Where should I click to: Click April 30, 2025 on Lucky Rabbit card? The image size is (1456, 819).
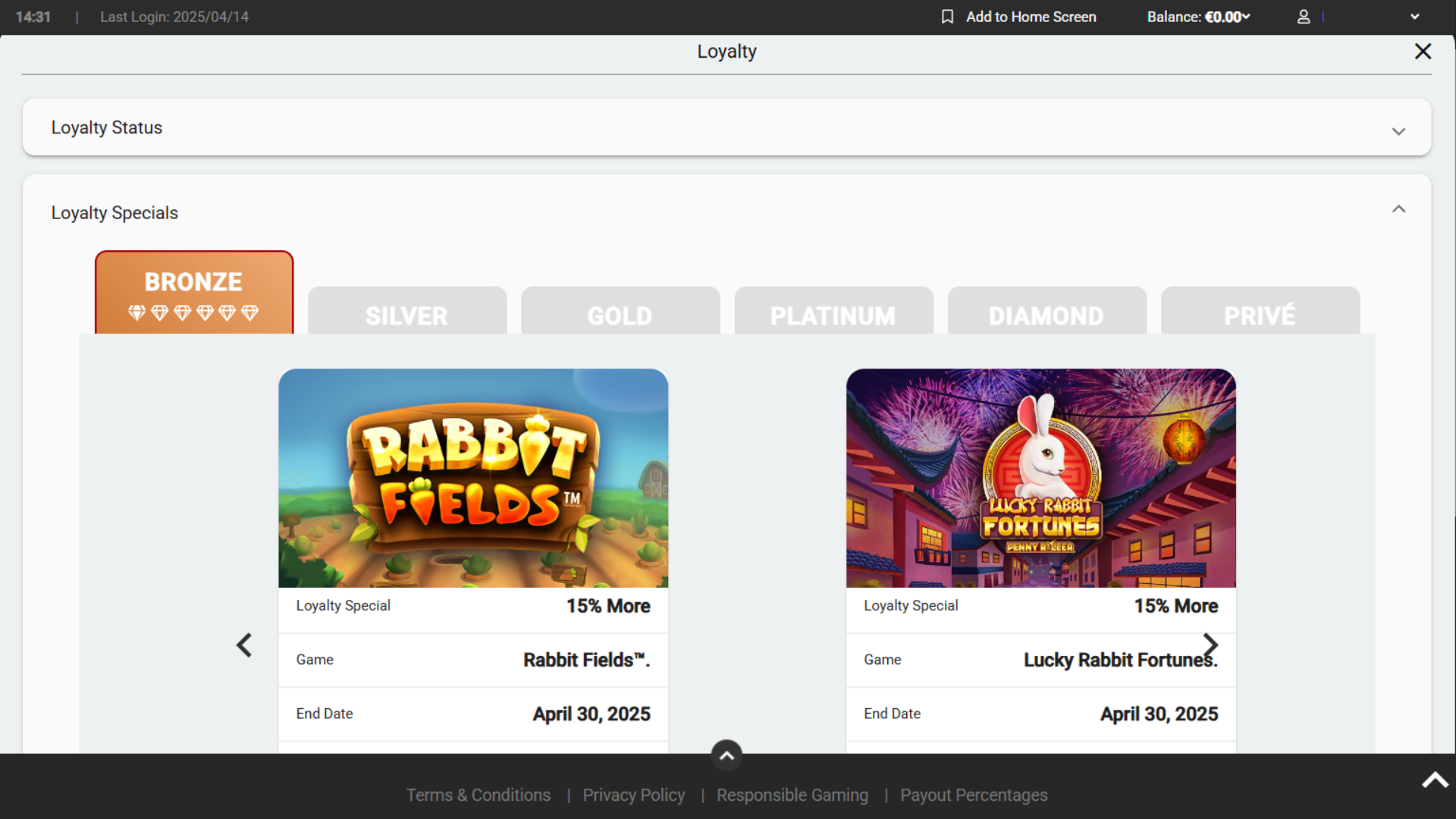click(1159, 714)
